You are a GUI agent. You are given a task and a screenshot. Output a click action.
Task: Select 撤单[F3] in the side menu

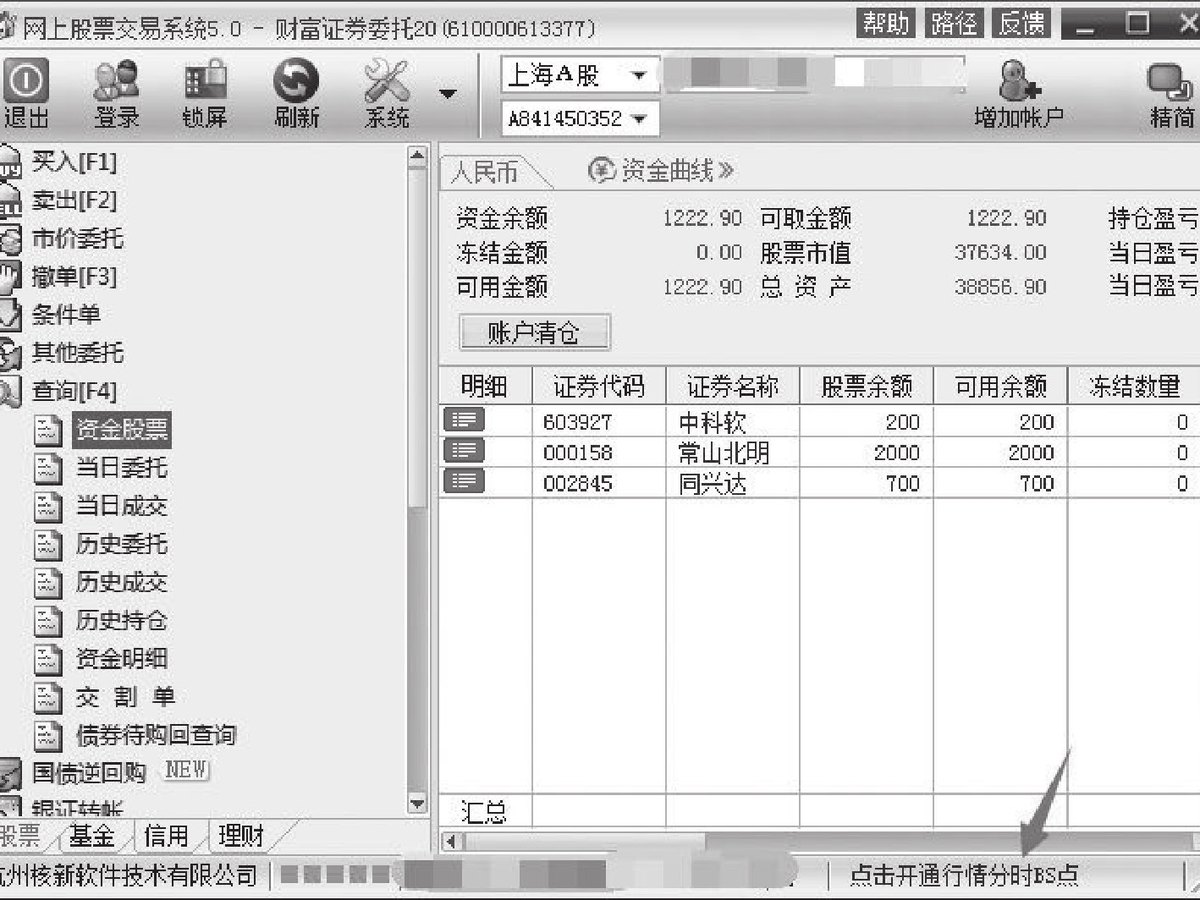tap(73, 277)
